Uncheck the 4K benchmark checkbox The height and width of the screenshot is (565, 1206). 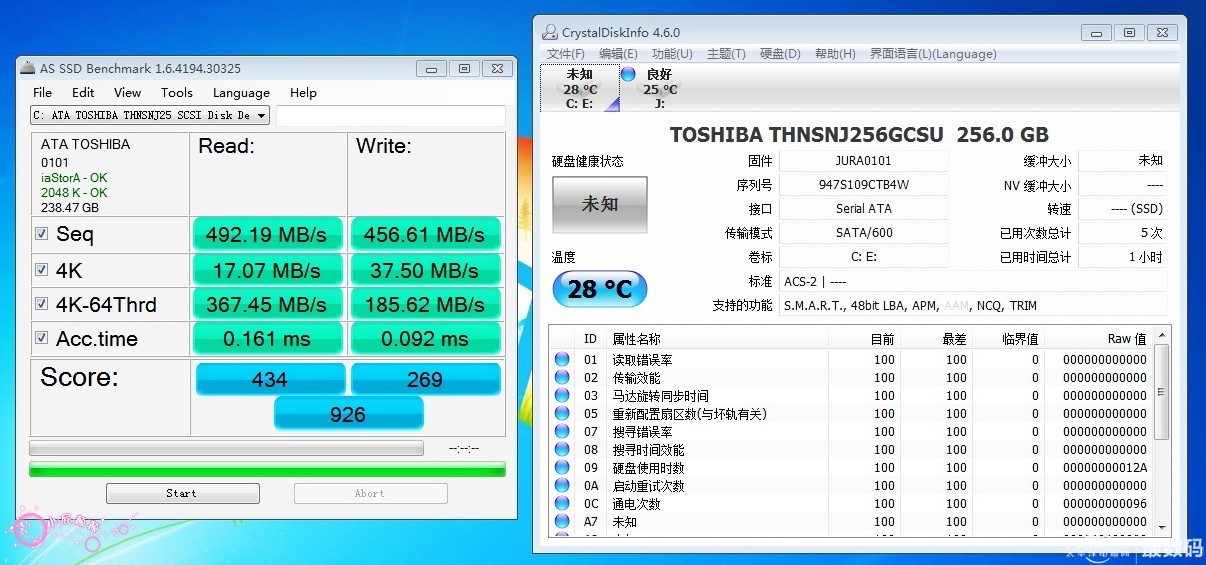(41, 270)
